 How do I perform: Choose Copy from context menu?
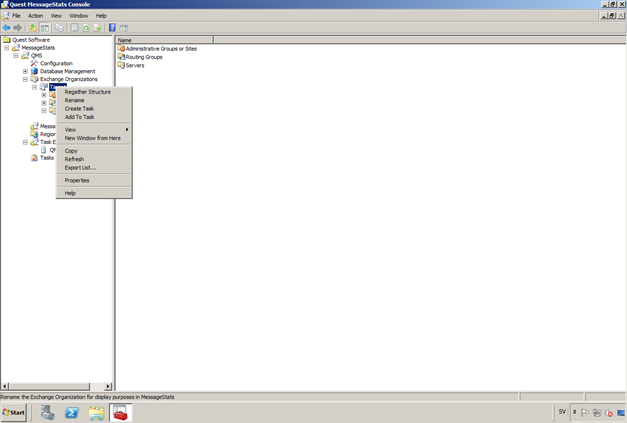pos(94,151)
